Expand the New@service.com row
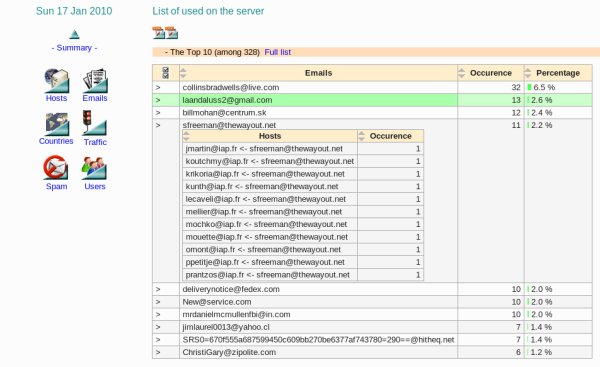Screen dimensions: 600x367 [x=158, y=302]
